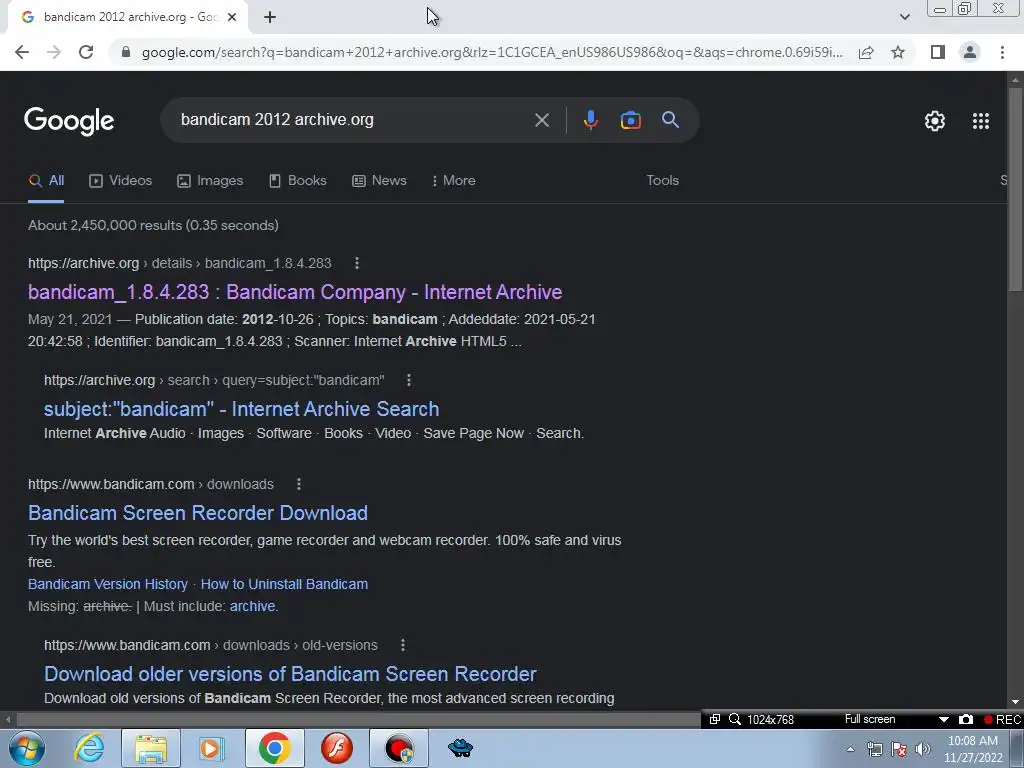This screenshot has height=768, width=1024.
Task: Open the bandicam_1.8.4.283 Internet Archive result
Action: (x=295, y=292)
